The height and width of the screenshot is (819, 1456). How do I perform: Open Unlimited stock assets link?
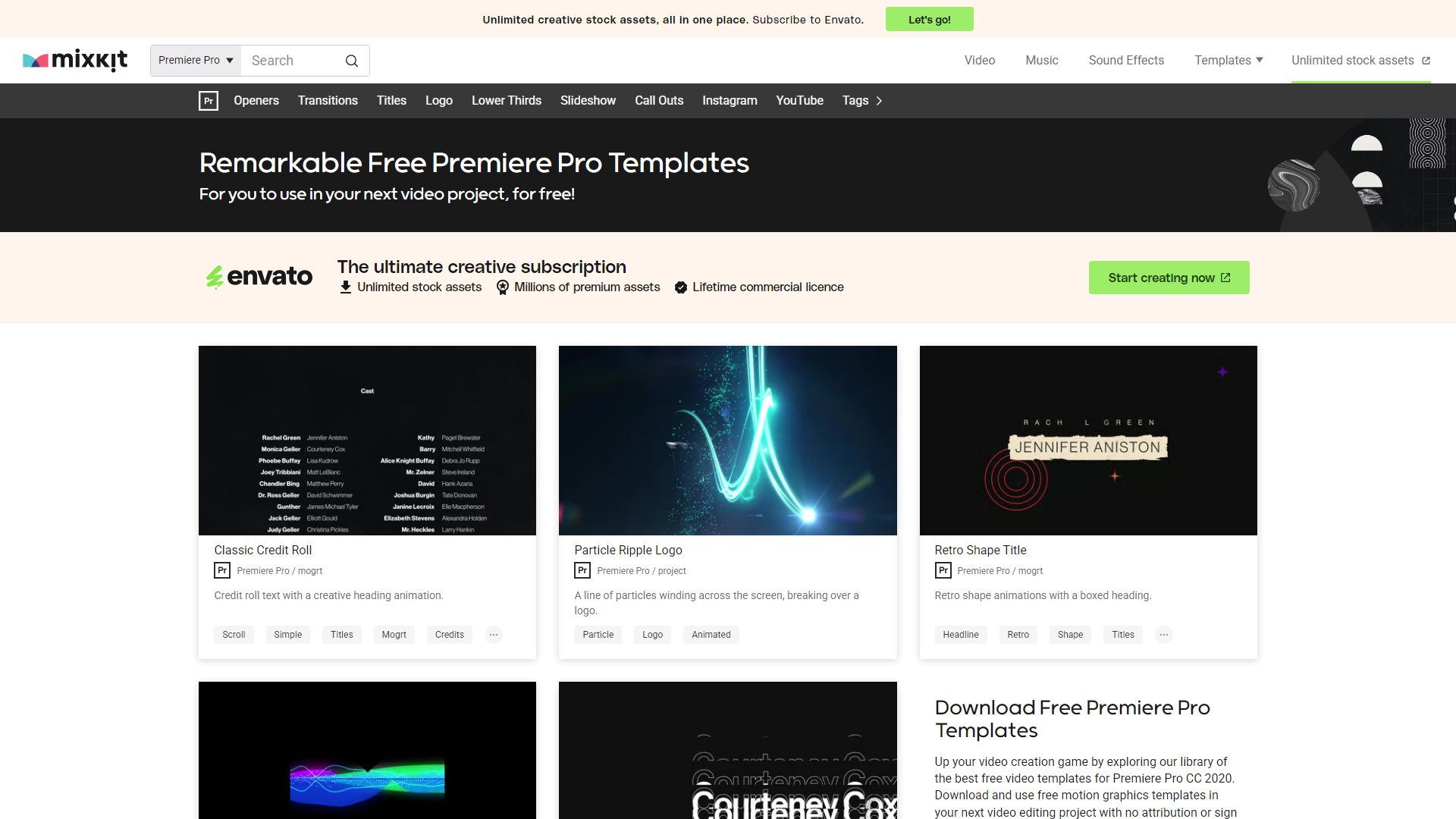pyautogui.click(x=1360, y=61)
